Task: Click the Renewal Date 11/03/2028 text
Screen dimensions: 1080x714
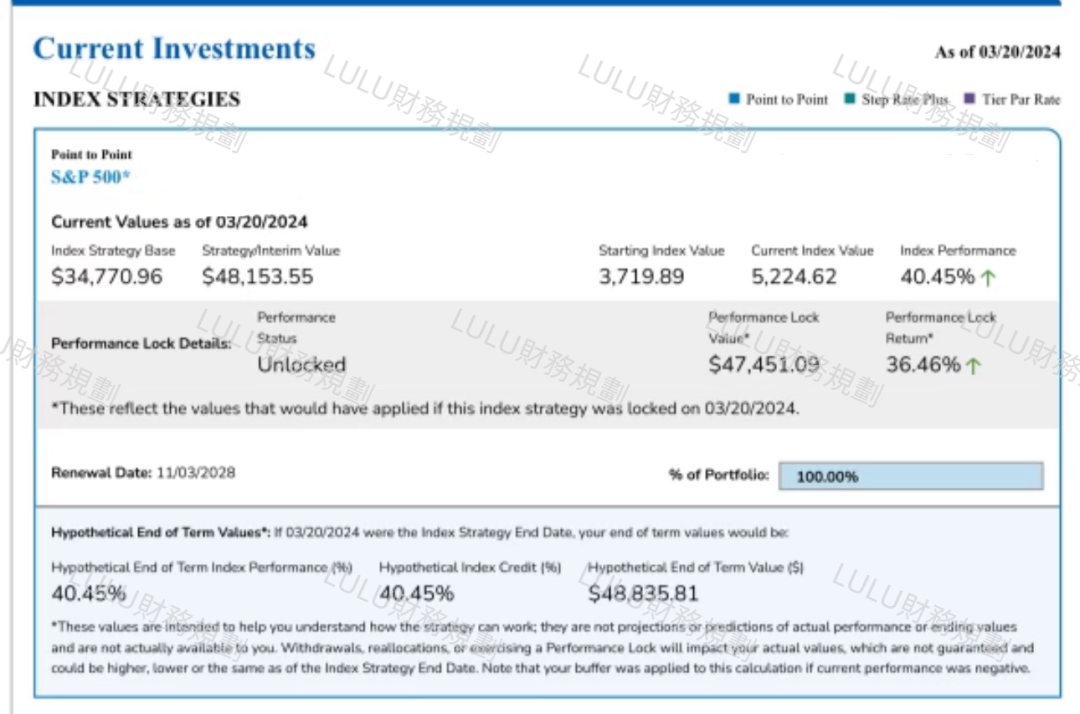Action: tap(143, 472)
